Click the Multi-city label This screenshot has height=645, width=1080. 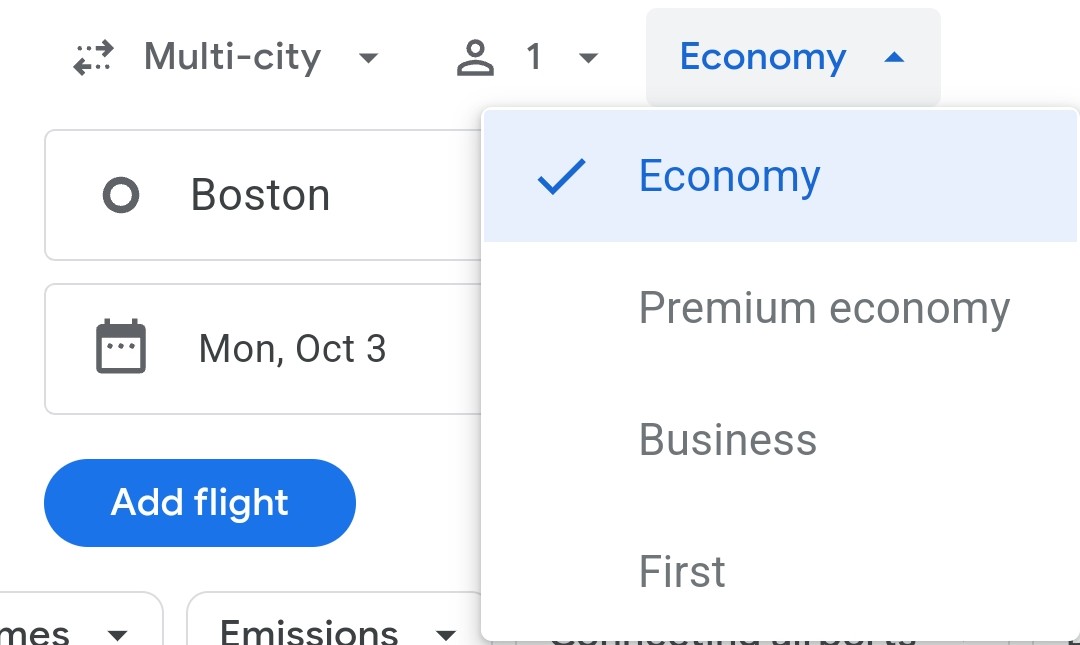[x=232, y=57]
